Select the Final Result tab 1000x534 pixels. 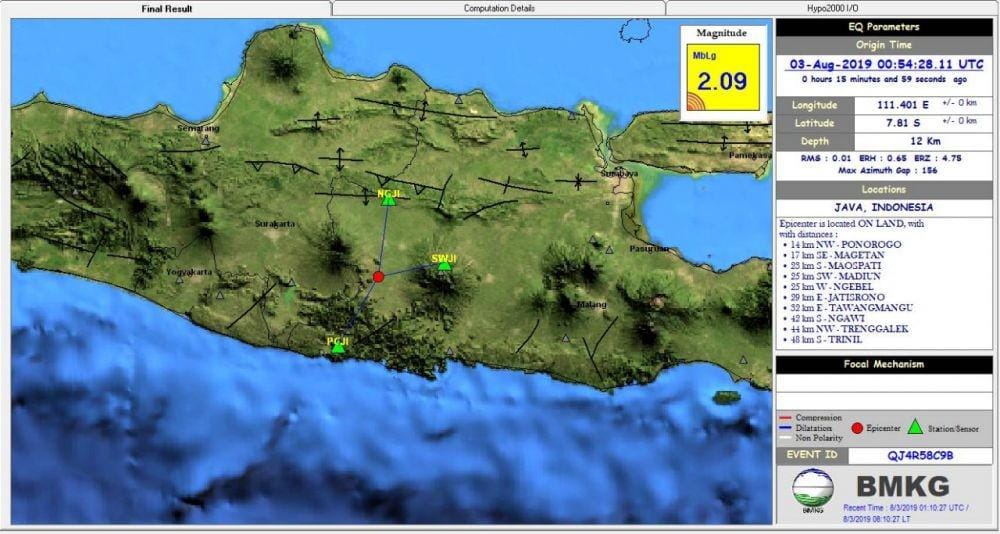[x=165, y=8]
